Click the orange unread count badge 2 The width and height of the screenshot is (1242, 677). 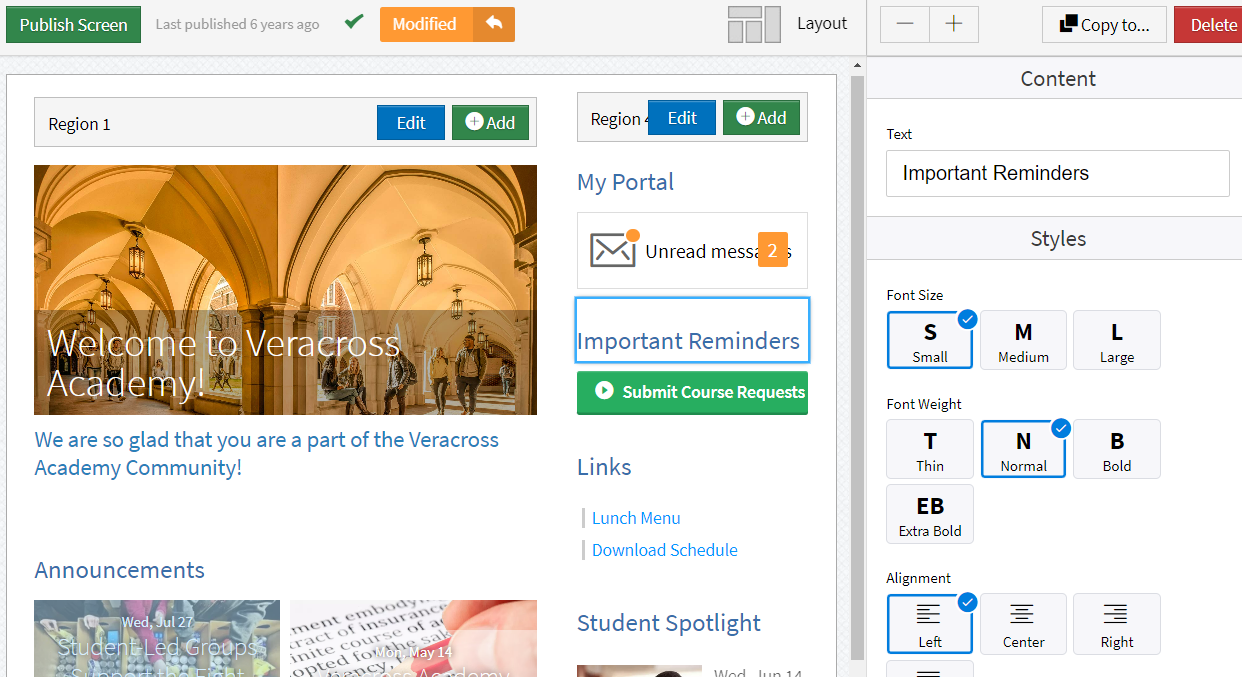pos(773,250)
